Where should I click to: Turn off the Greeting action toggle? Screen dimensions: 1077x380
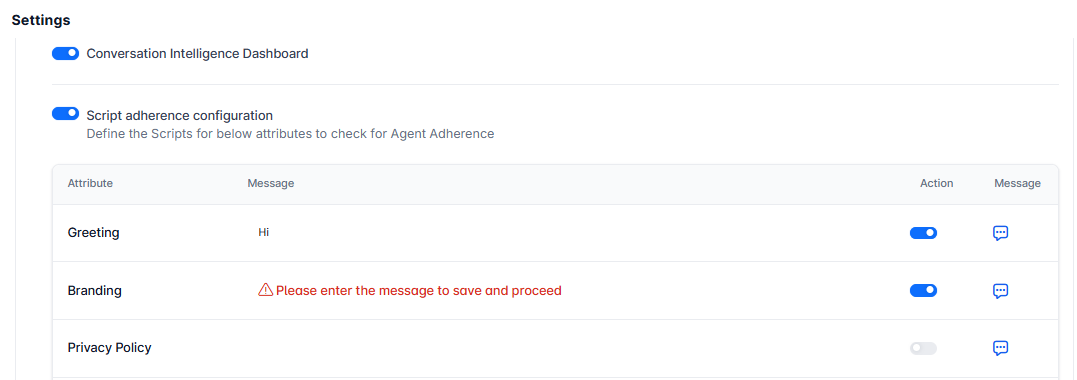923,233
